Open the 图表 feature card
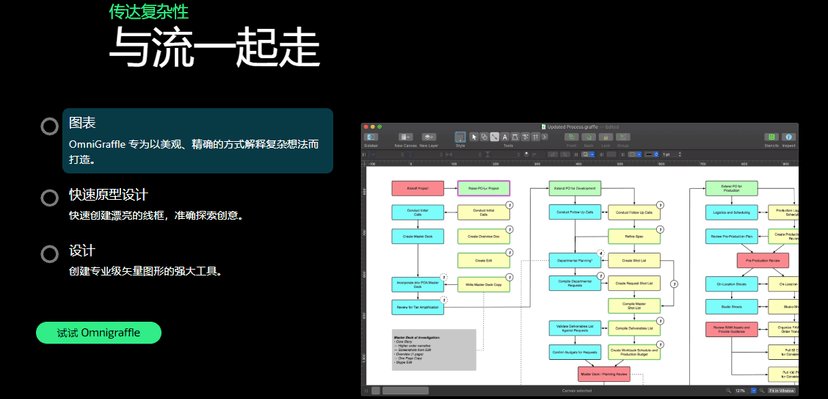The image size is (828, 399). pos(197,141)
